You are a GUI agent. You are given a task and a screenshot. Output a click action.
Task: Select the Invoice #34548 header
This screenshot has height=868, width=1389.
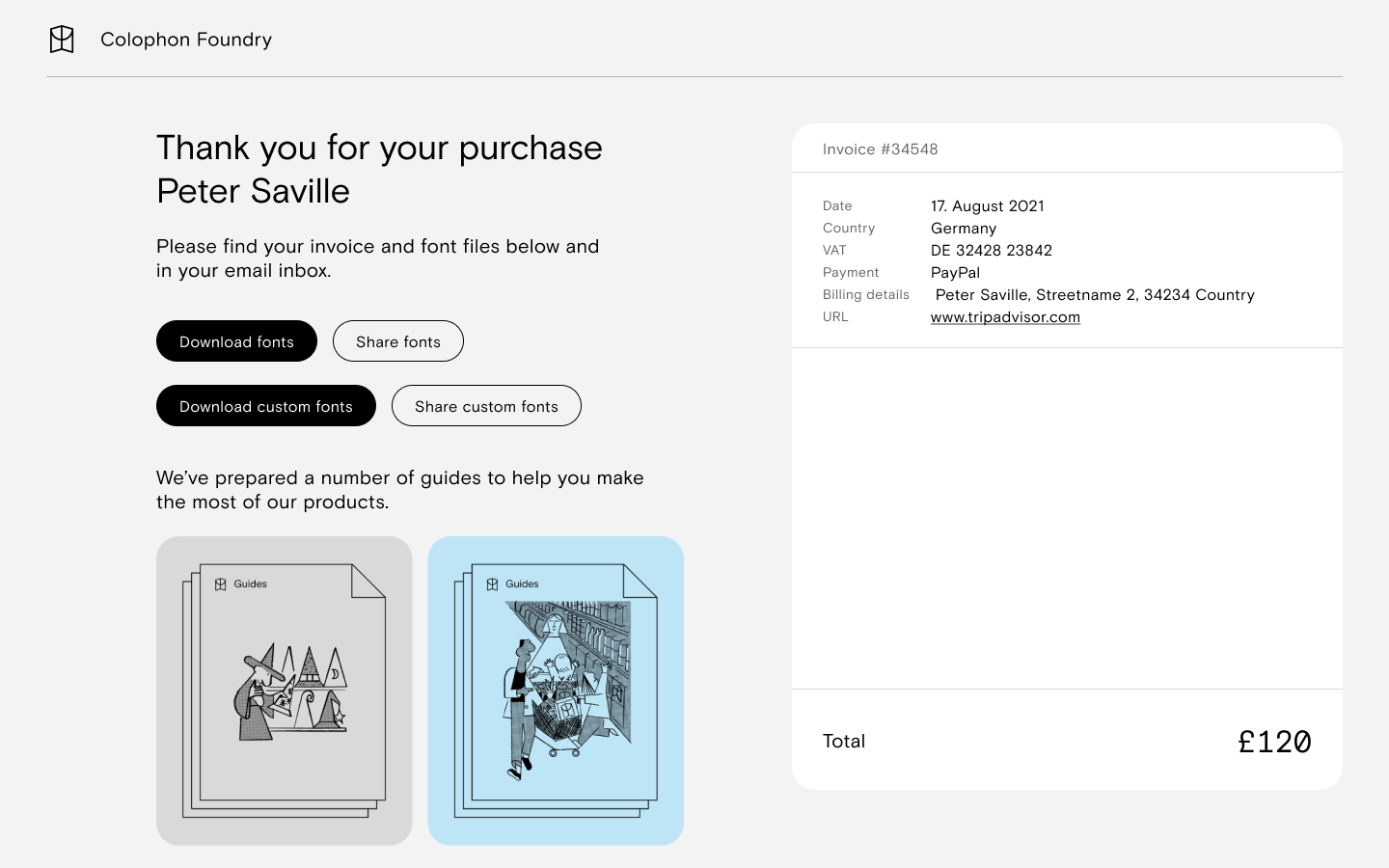tap(881, 149)
